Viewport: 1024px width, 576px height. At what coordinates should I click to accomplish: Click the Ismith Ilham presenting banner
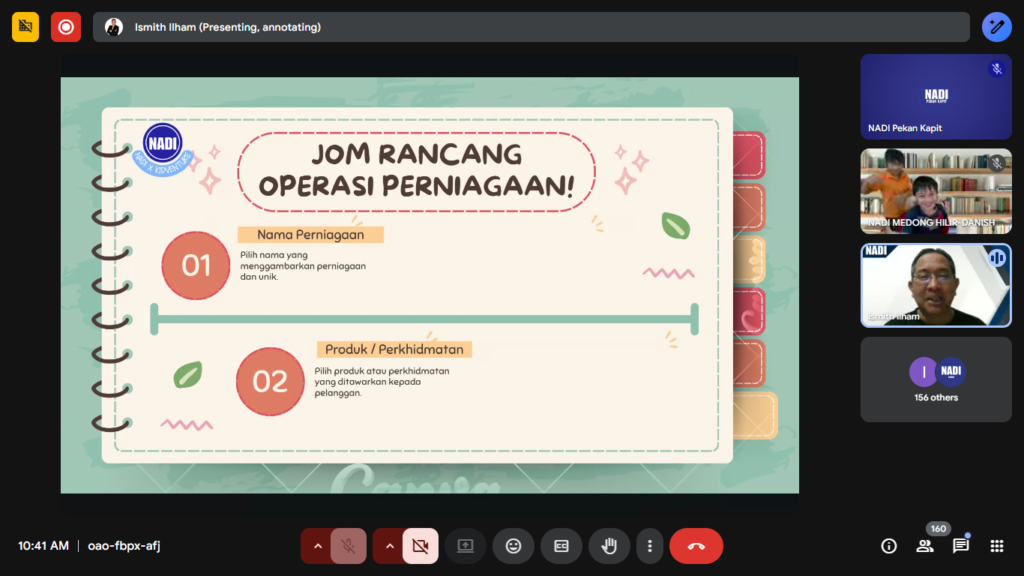(530, 27)
